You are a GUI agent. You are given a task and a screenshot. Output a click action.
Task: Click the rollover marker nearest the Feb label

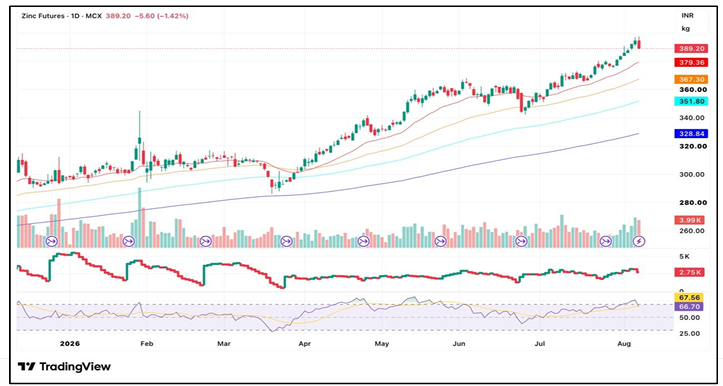tap(129, 241)
